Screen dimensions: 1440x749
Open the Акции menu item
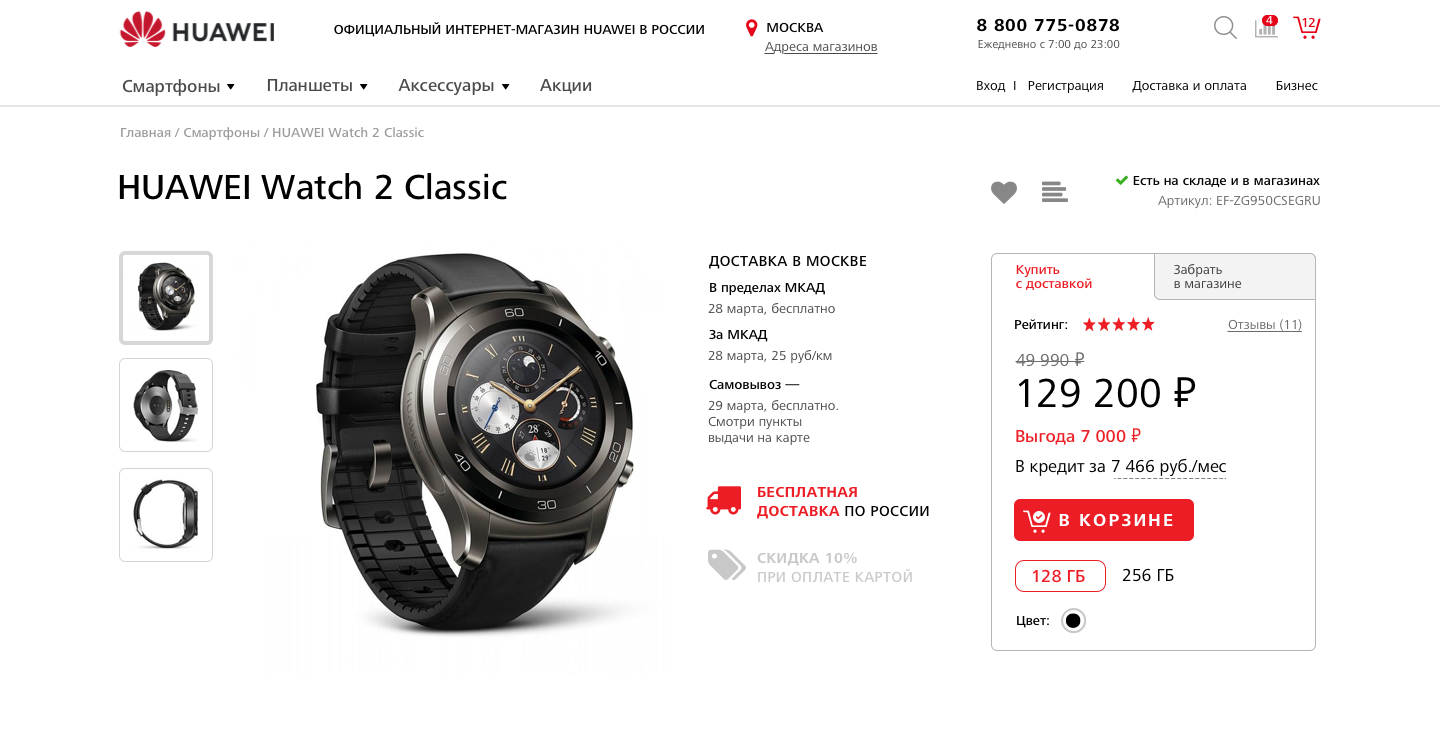[x=566, y=86]
